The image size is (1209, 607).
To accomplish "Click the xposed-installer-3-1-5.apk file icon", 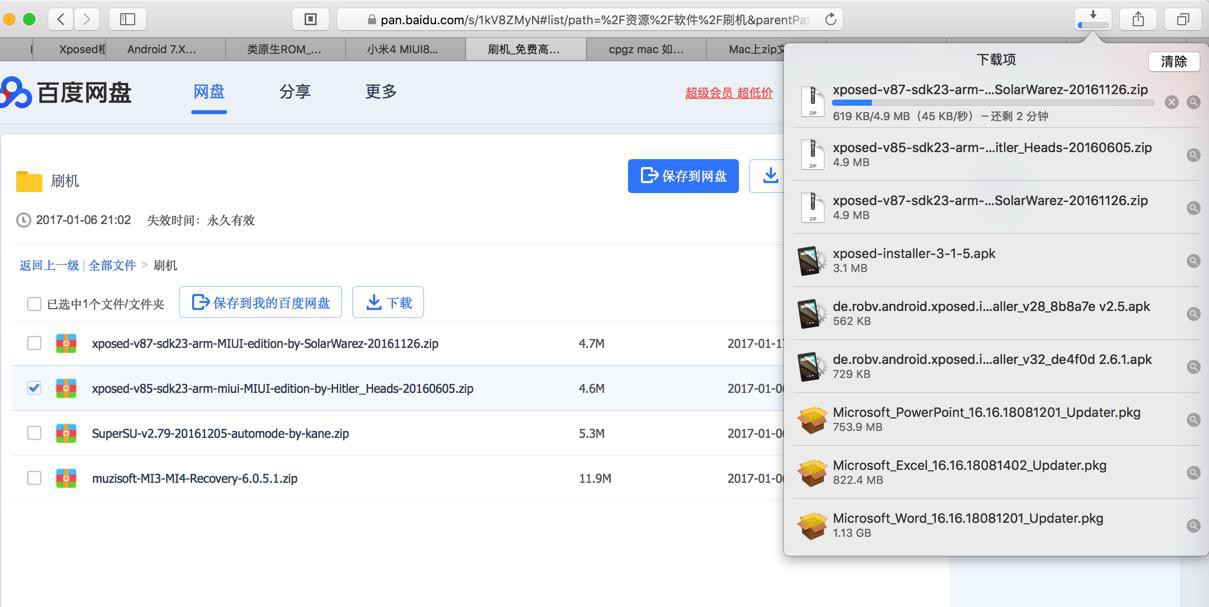I will coord(812,260).
